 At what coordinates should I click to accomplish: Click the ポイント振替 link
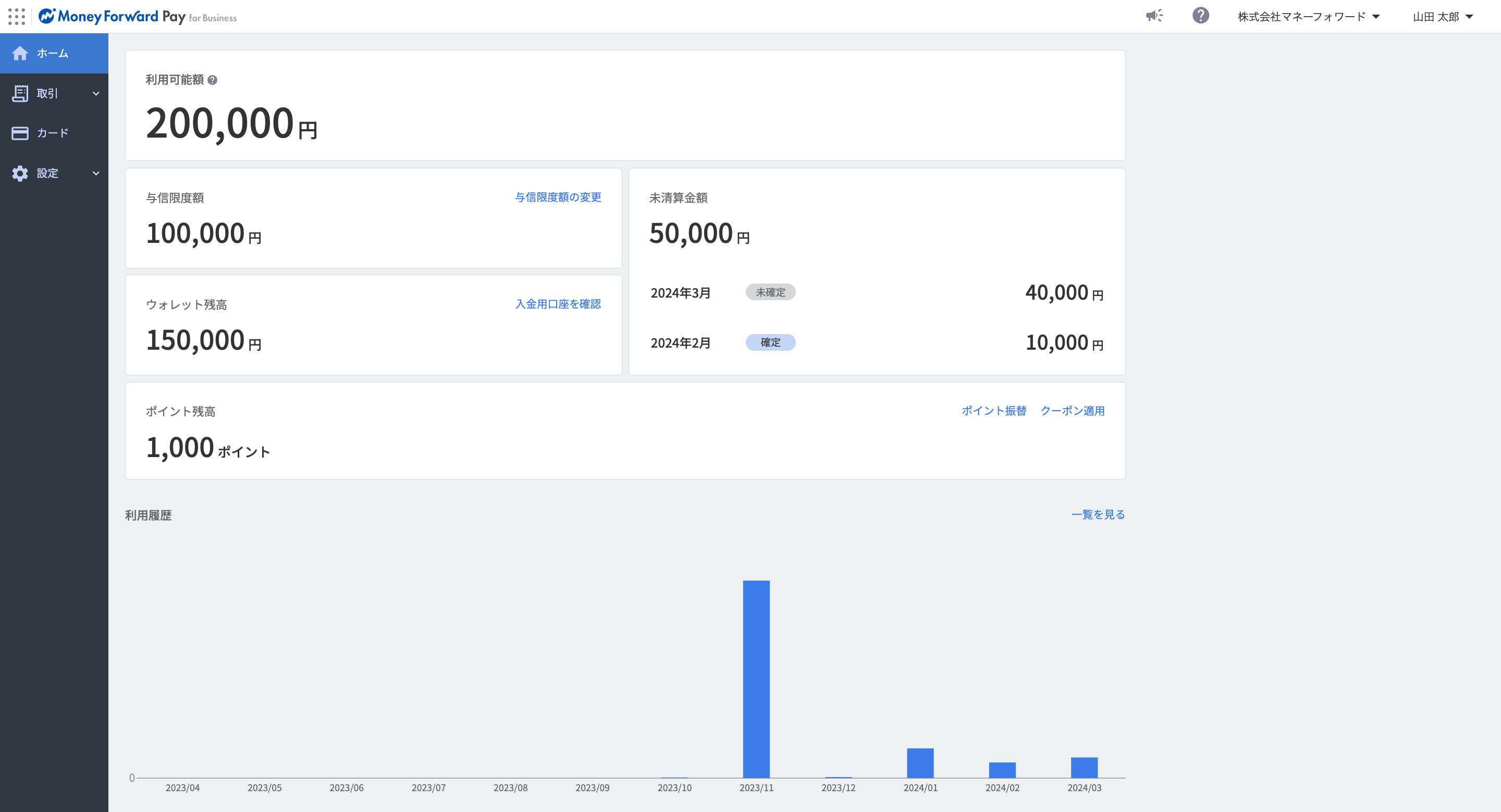click(x=993, y=411)
